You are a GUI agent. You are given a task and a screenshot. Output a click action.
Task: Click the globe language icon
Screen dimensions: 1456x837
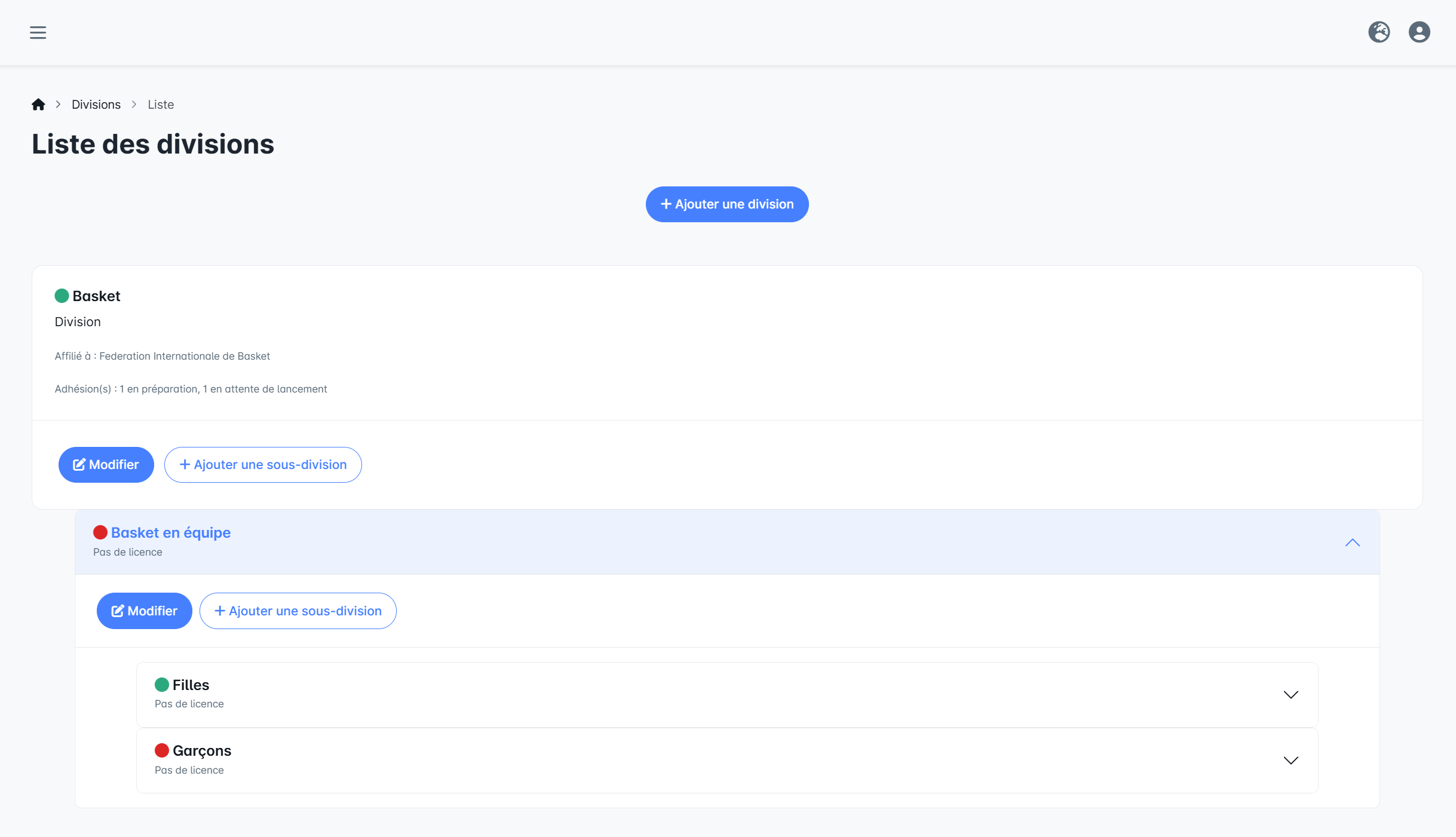pos(1379,32)
